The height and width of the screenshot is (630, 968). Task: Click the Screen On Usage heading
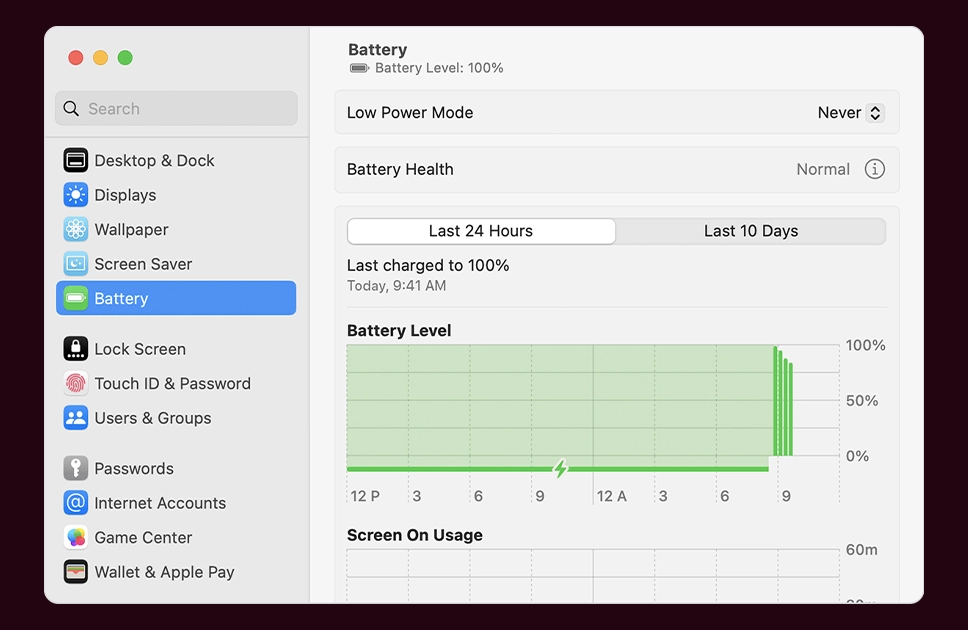coord(414,535)
